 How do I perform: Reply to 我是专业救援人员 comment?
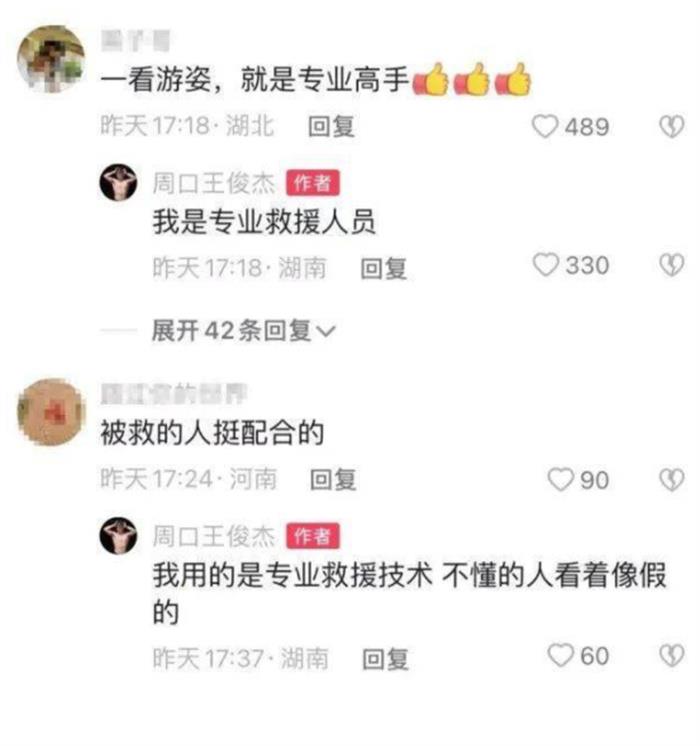(384, 268)
